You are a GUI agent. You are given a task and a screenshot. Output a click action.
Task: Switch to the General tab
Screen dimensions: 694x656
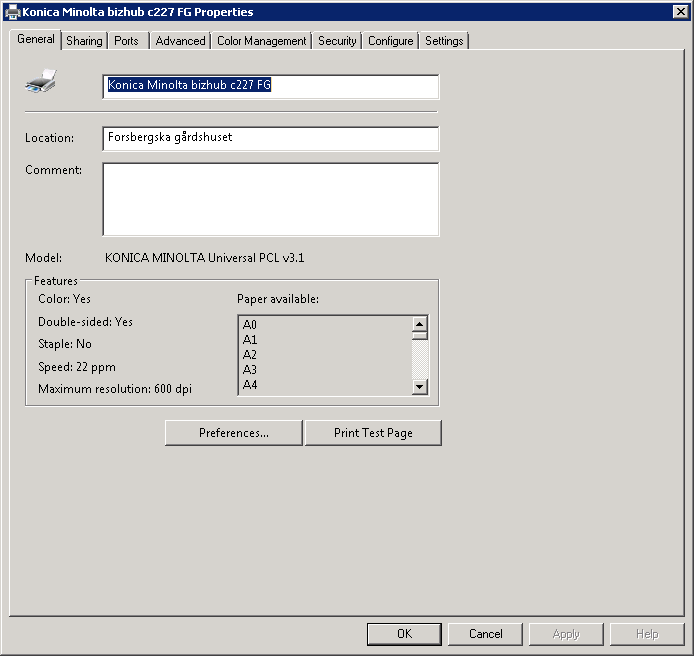[35, 39]
